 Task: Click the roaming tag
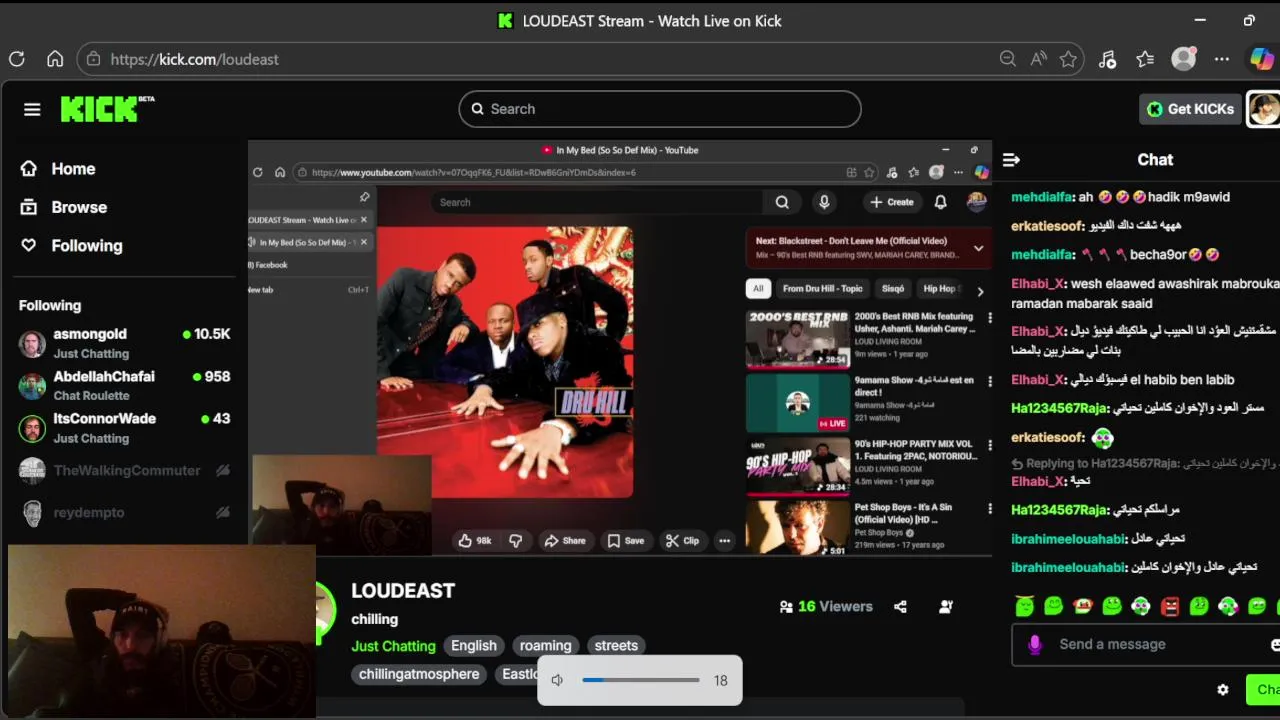click(x=545, y=646)
